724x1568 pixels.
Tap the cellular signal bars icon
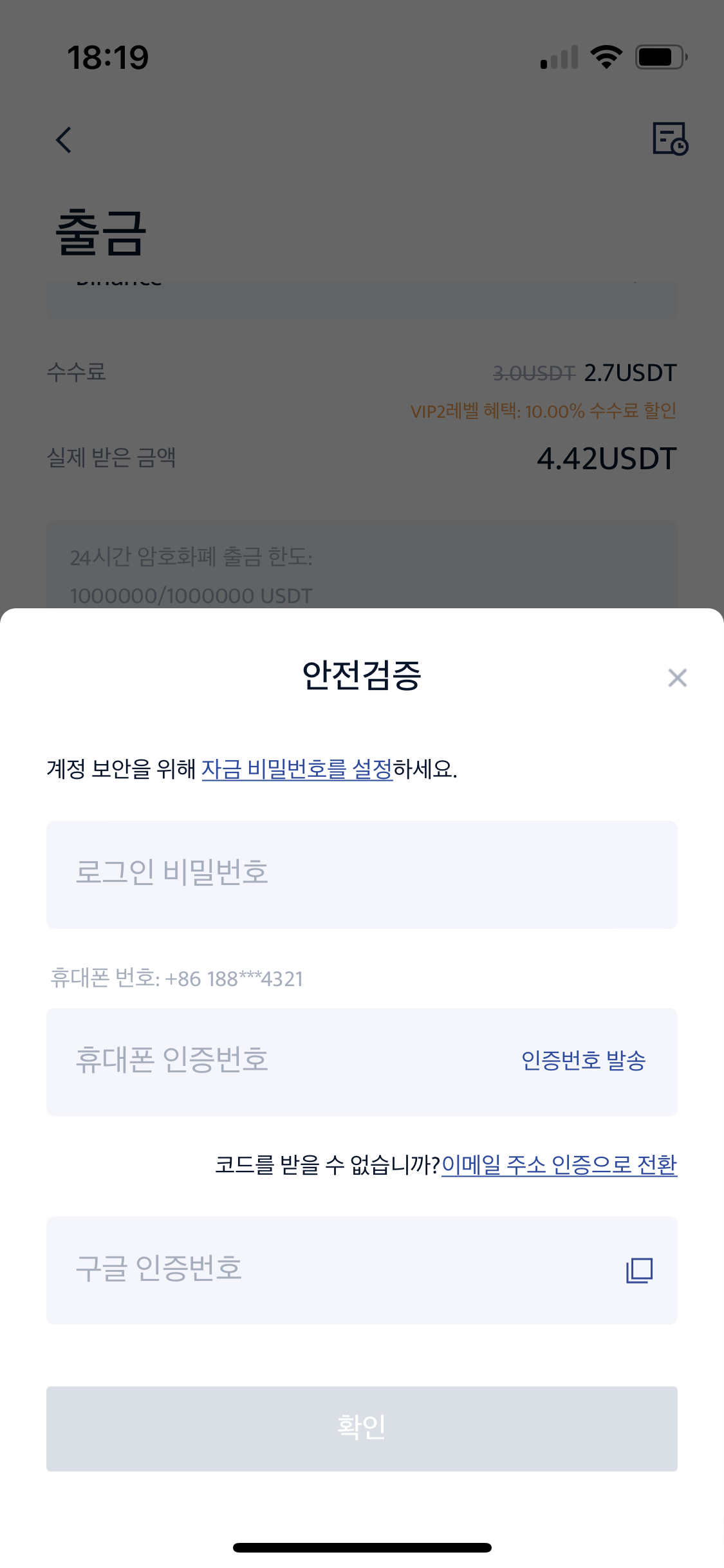(559, 57)
